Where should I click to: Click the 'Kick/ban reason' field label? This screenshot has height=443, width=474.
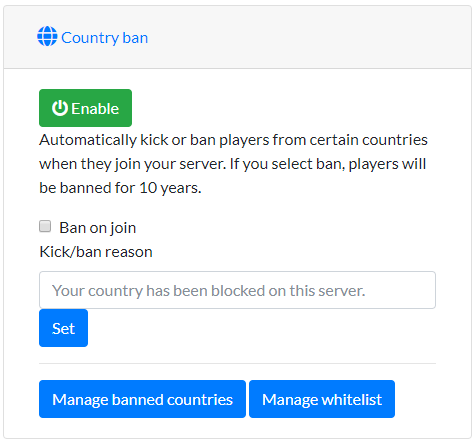click(96, 252)
